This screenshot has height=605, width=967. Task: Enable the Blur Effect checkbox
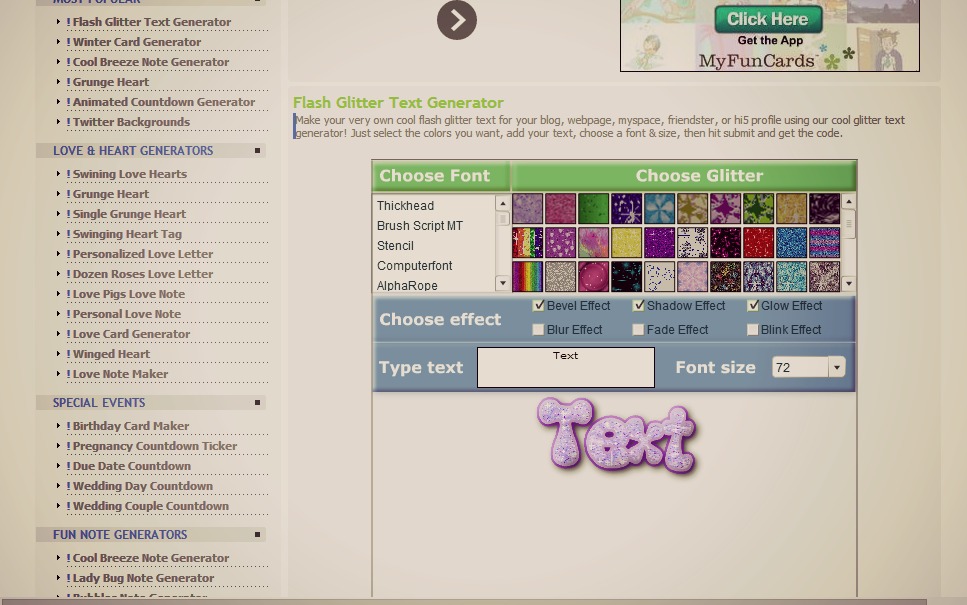539,330
